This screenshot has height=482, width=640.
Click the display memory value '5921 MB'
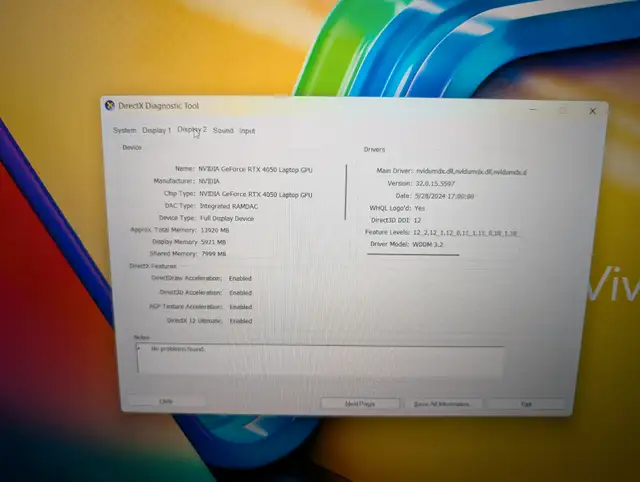(x=213, y=242)
